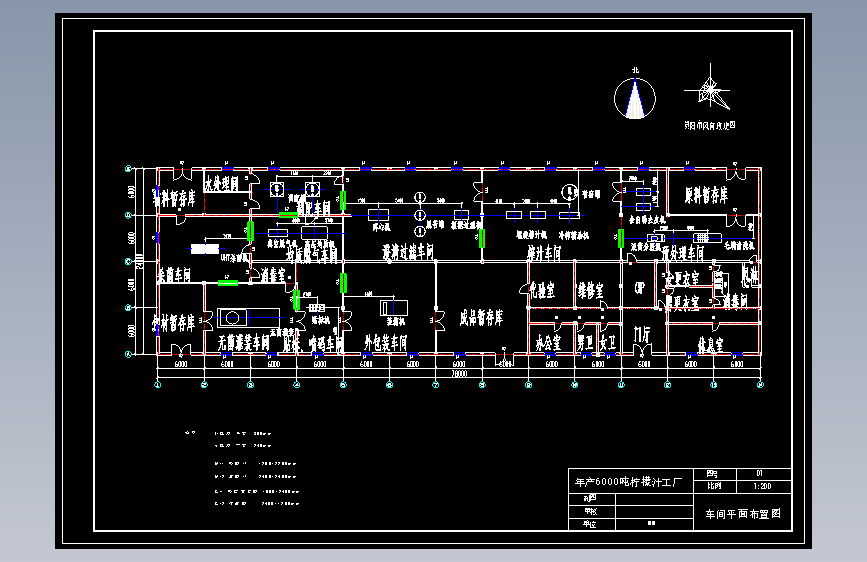Click the 消毒室 room label
The image size is (867, 562).
click(273, 275)
